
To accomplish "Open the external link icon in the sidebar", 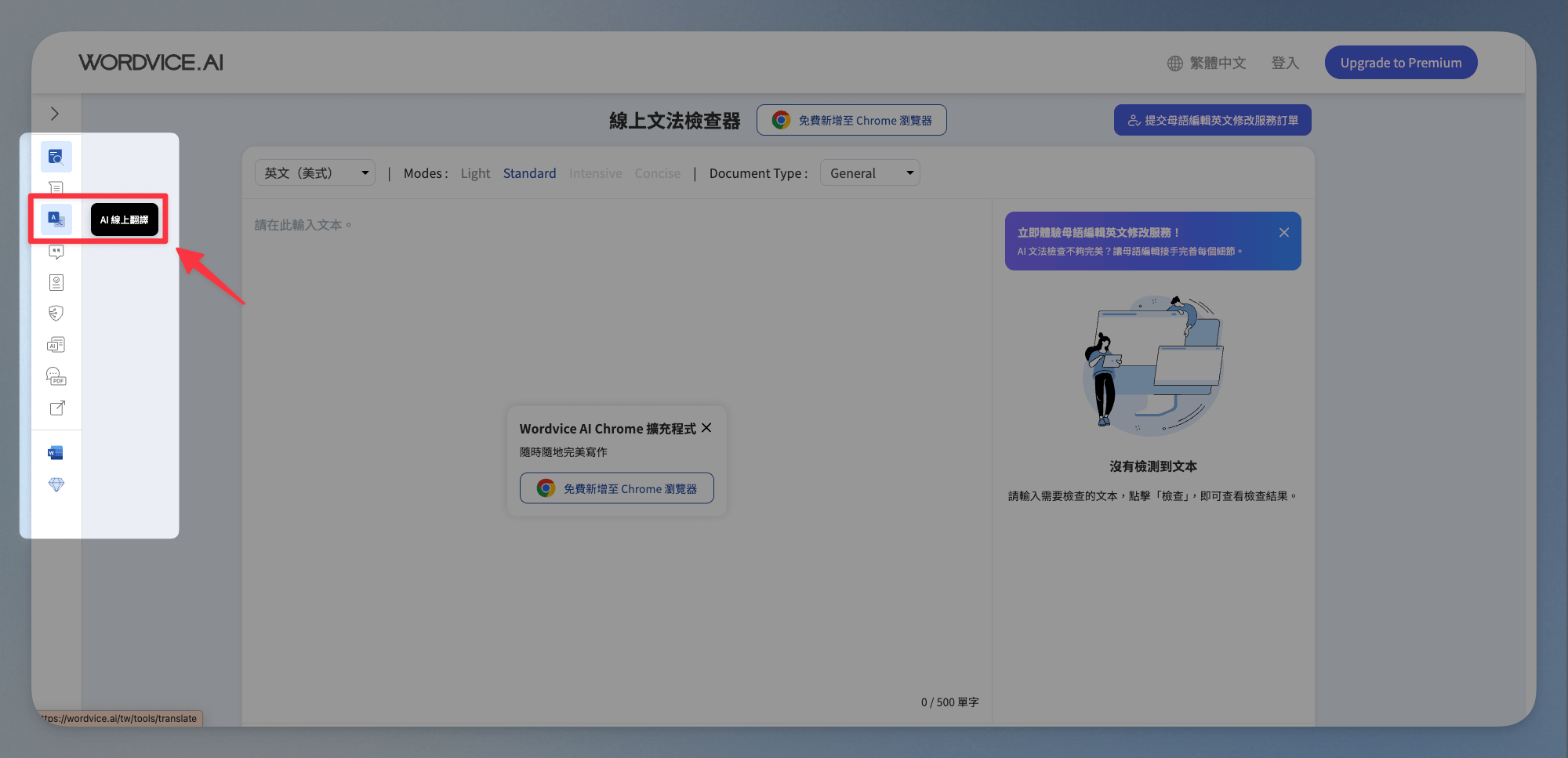I will click(57, 408).
